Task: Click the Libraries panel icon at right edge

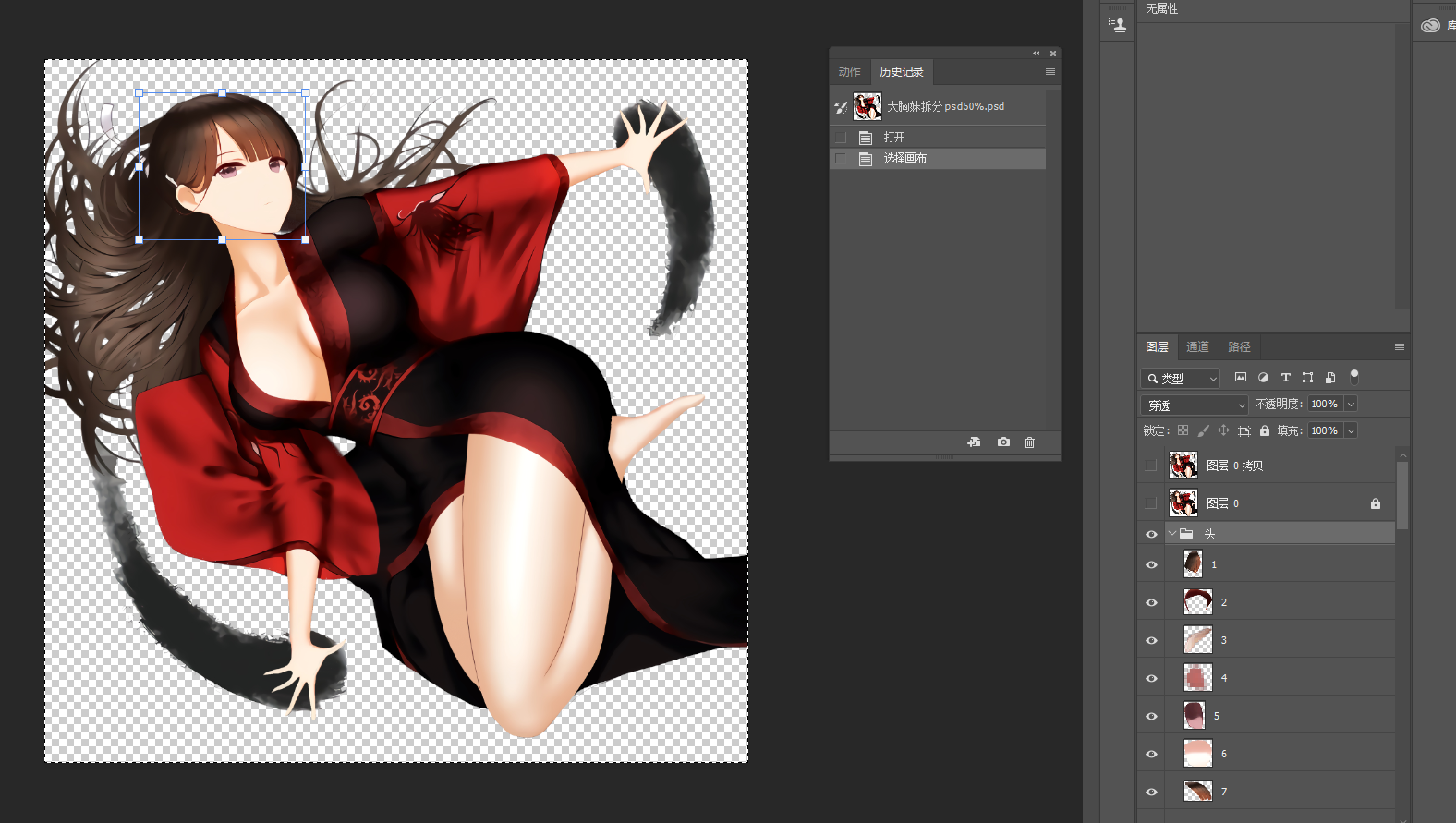Action: (x=1430, y=25)
